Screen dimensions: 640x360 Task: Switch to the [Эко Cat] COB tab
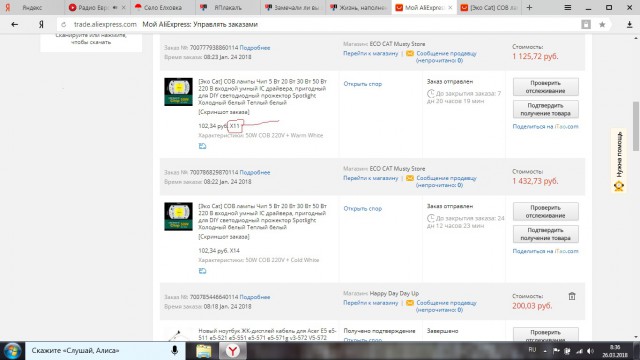point(489,7)
